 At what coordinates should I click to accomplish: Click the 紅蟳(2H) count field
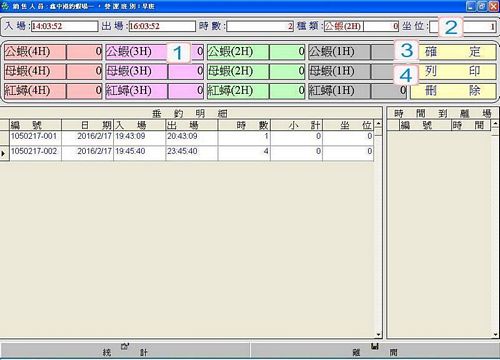[x=287, y=91]
